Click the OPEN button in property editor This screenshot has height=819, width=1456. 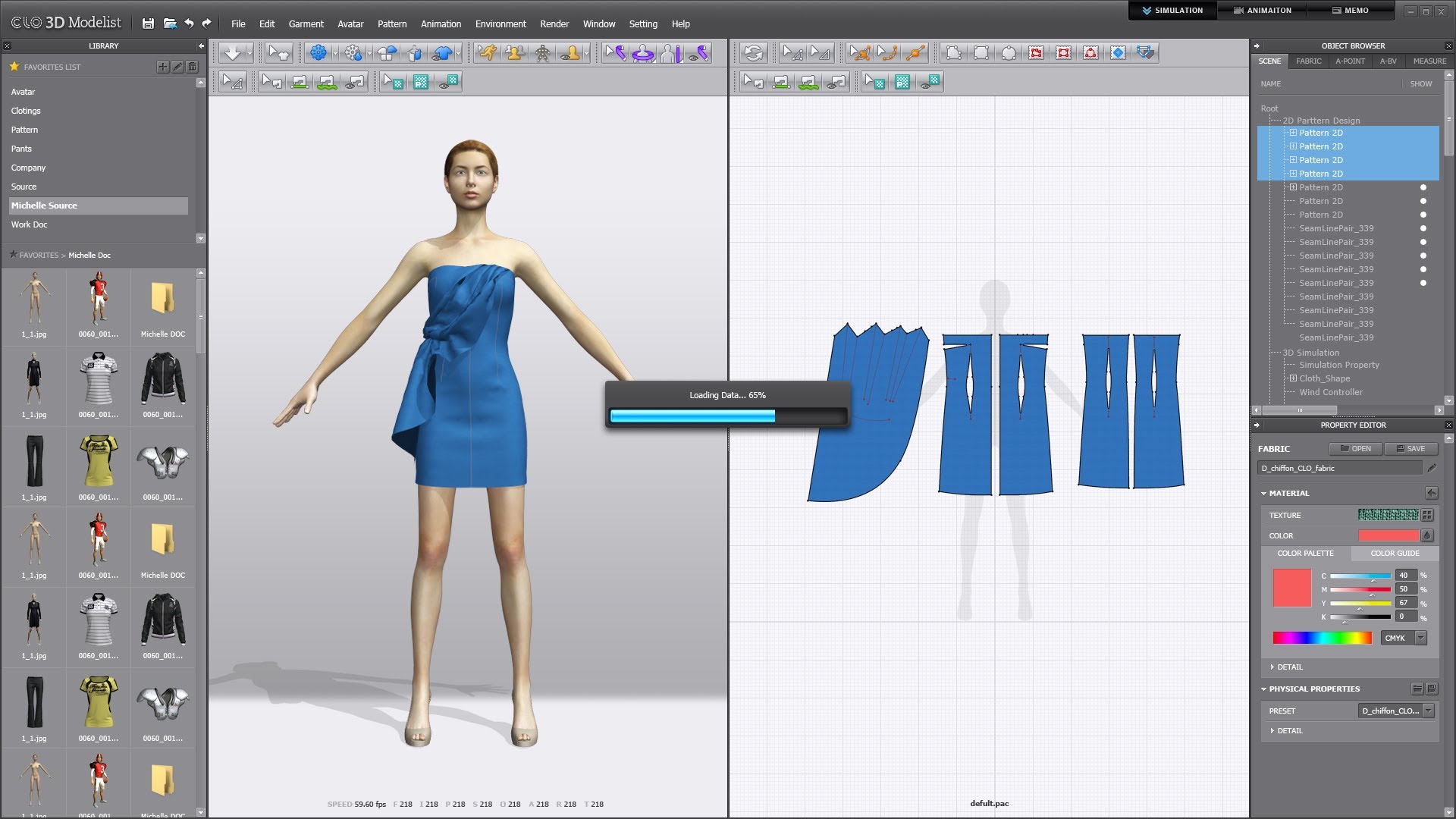tap(1356, 448)
